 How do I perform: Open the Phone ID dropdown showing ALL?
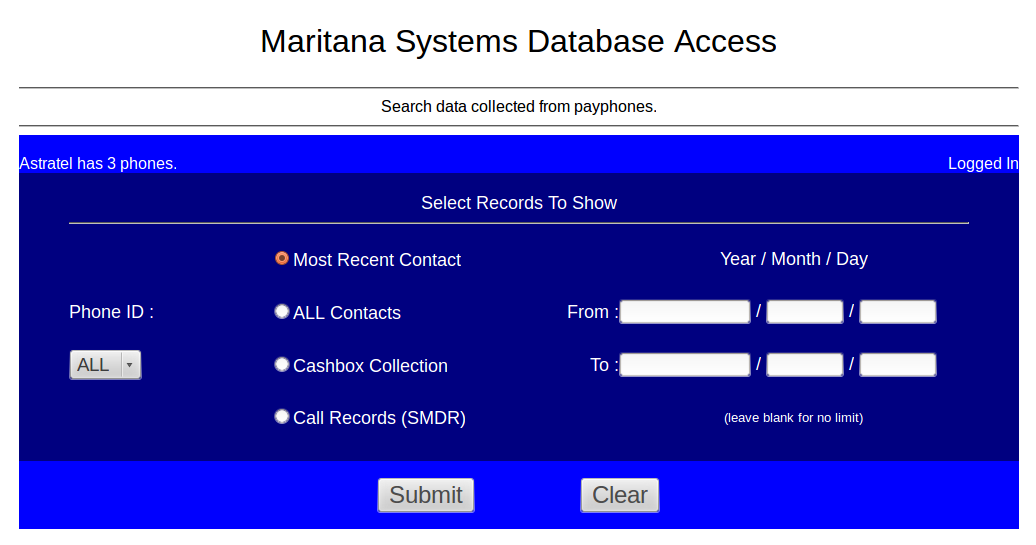tap(105, 365)
